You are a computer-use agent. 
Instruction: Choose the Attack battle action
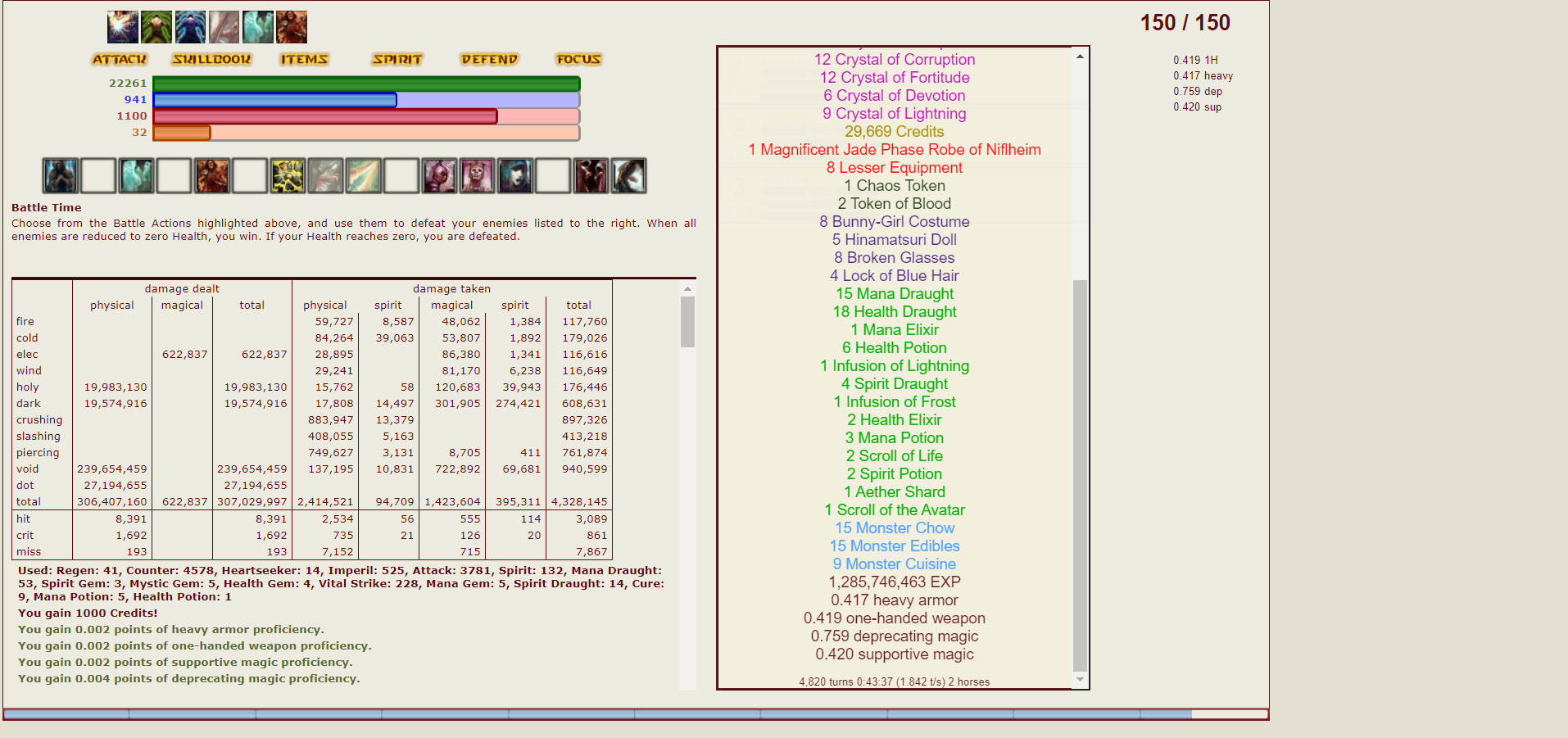[120, 59]
